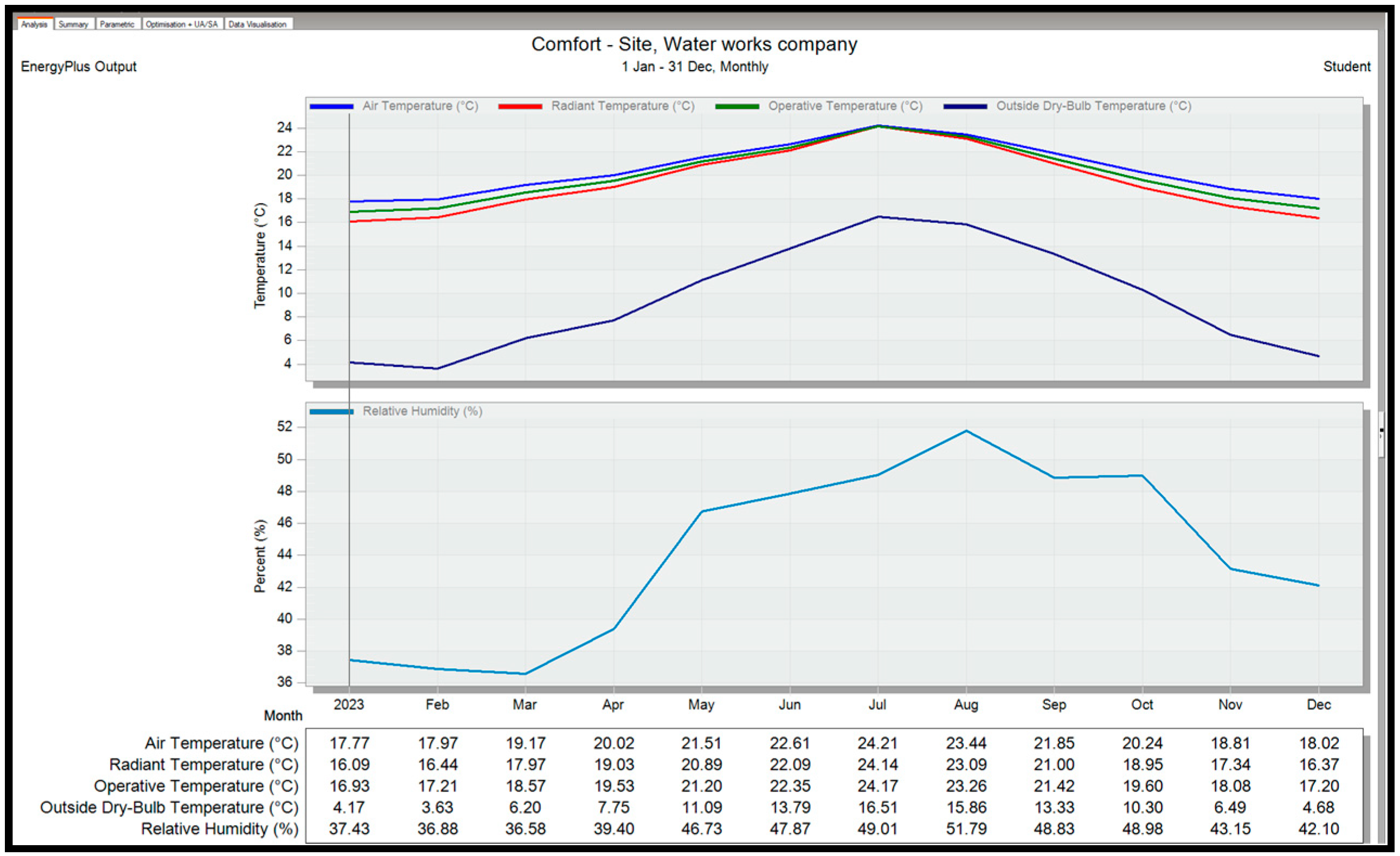This screenshot has height=856, width=1400.
Task: Click the red Radiant Temperature legend swatch
Action: point(519,106)
